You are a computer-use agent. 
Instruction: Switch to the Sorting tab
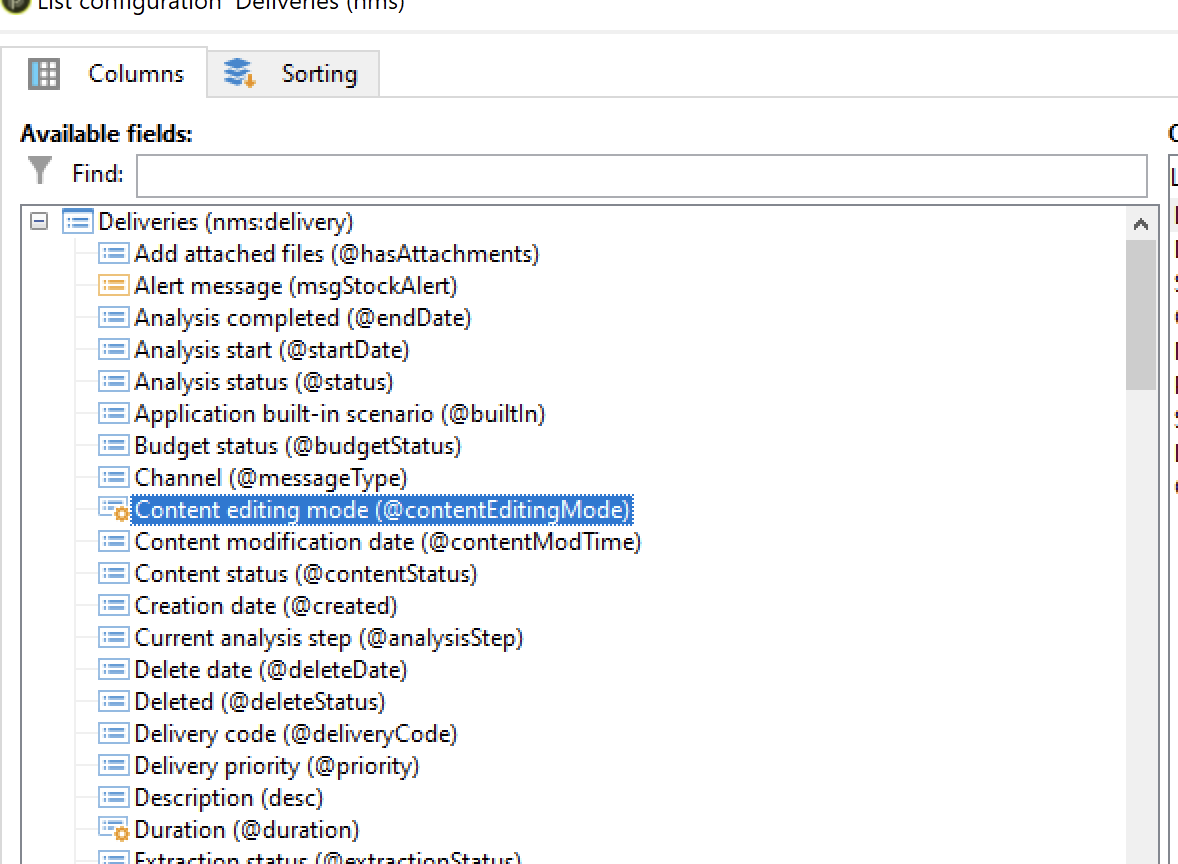[320, 73]
